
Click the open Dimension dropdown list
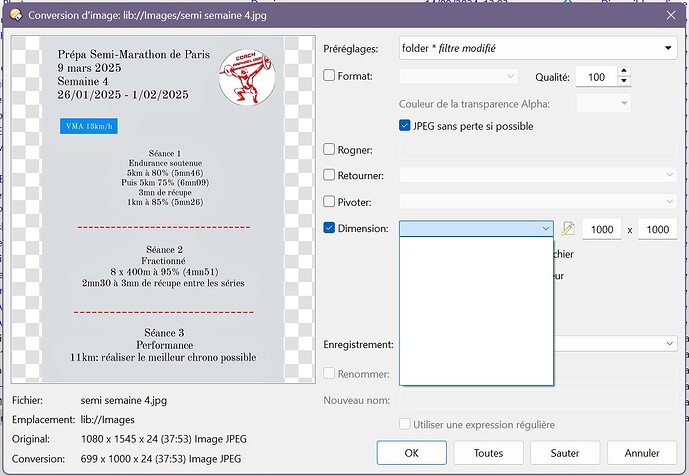(x=476, y=311)
